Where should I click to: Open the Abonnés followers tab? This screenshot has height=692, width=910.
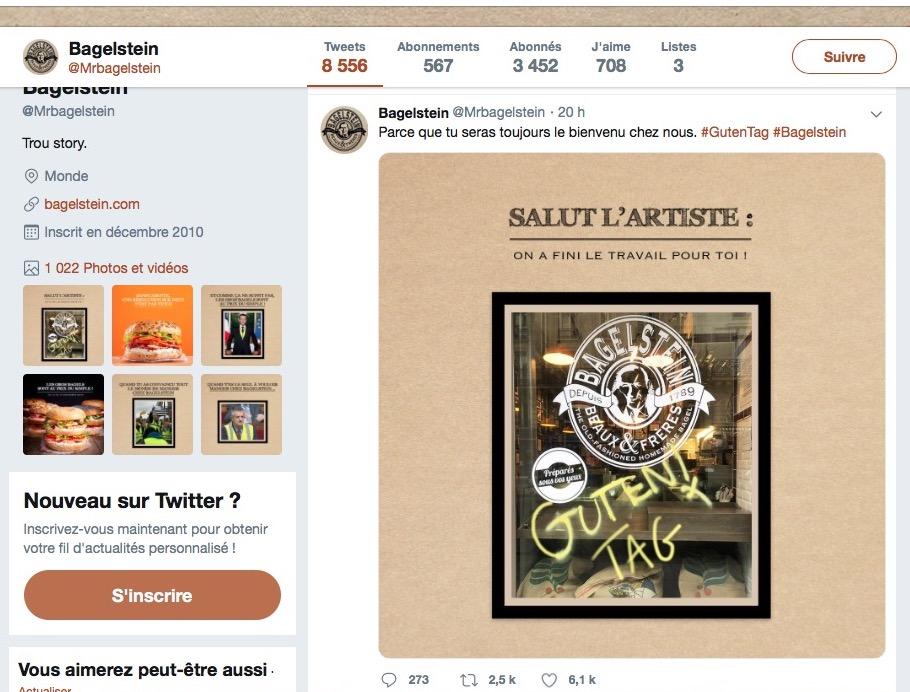point(535,57)
